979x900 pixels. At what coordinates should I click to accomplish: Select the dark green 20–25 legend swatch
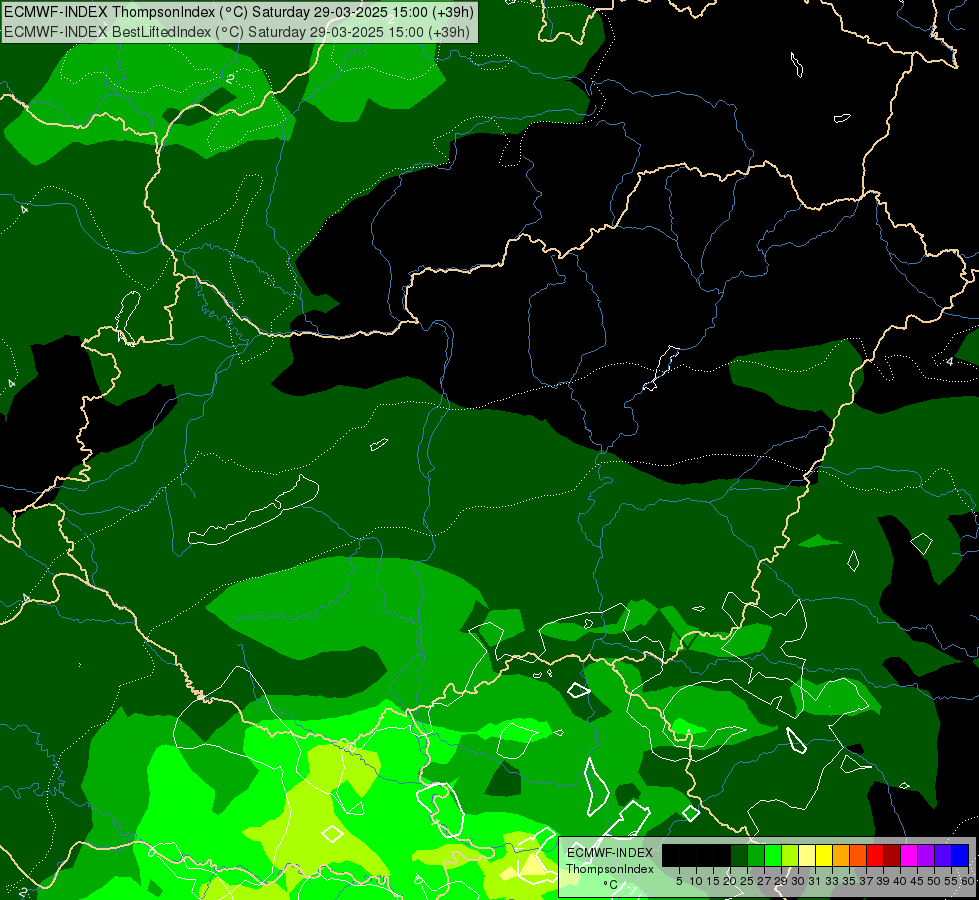click(x=739, y=855)
